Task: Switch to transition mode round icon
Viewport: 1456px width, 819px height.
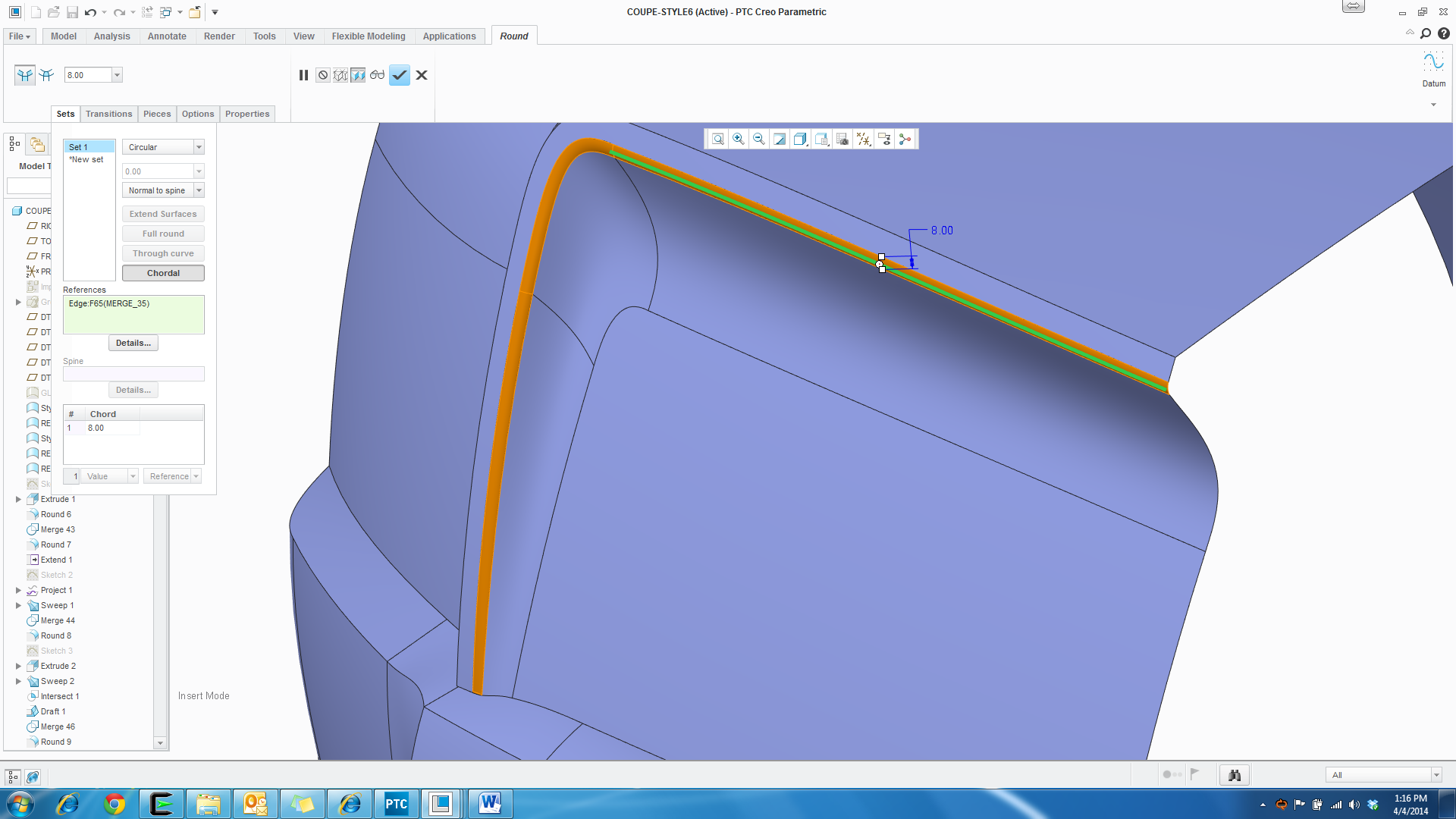Action: click(47, 74)
